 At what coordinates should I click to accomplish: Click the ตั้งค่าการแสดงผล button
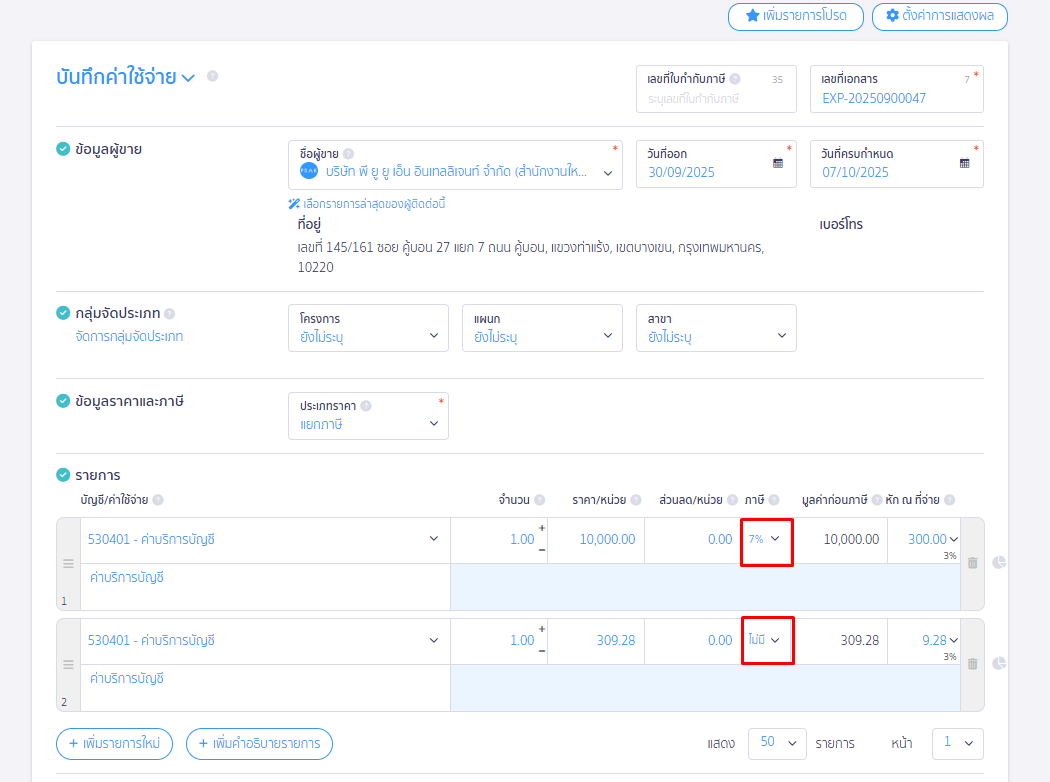tap(939, 16)
